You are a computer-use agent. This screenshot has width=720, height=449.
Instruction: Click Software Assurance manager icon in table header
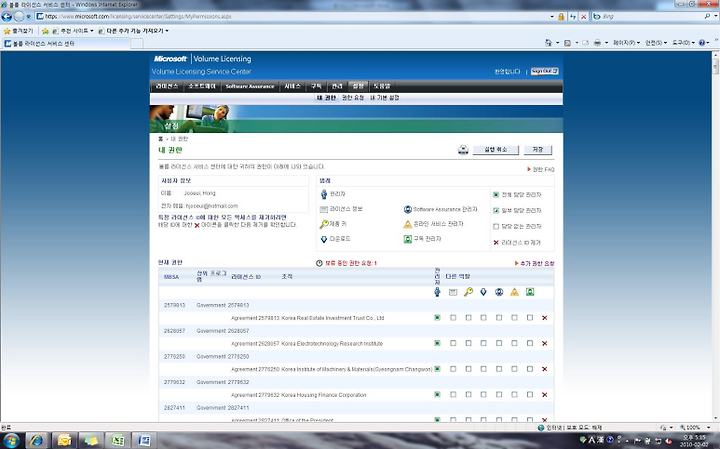[499, 292]
